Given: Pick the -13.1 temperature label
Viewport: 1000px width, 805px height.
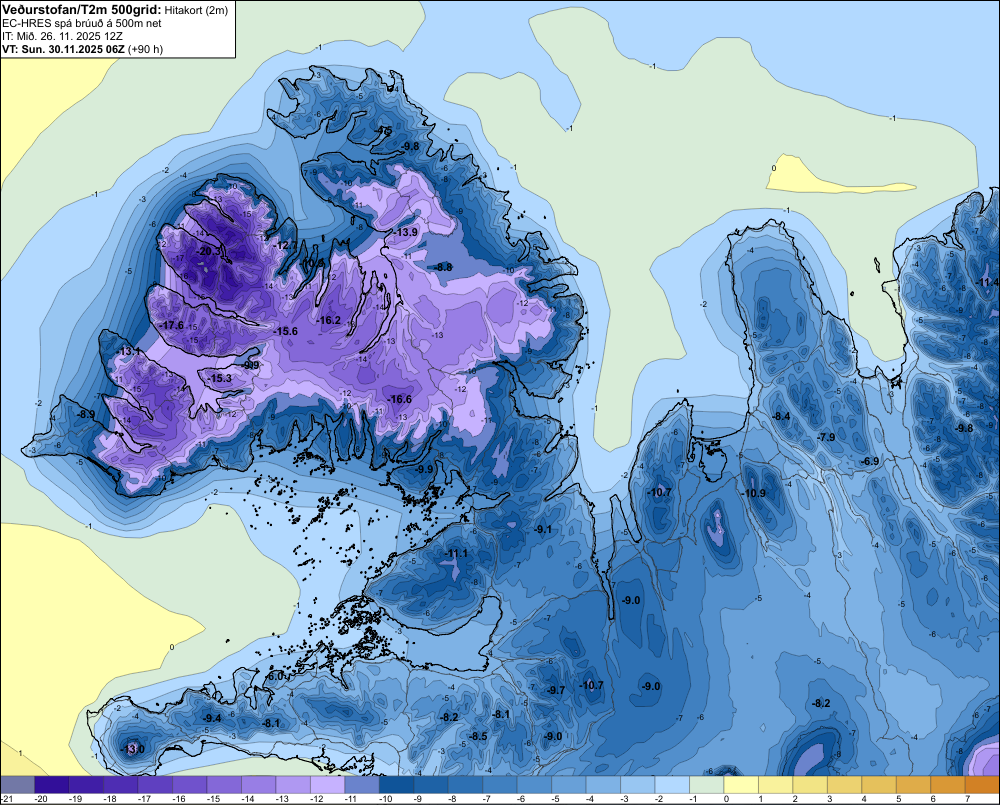Looking at the screenshot, I should [x=129, y=351].
